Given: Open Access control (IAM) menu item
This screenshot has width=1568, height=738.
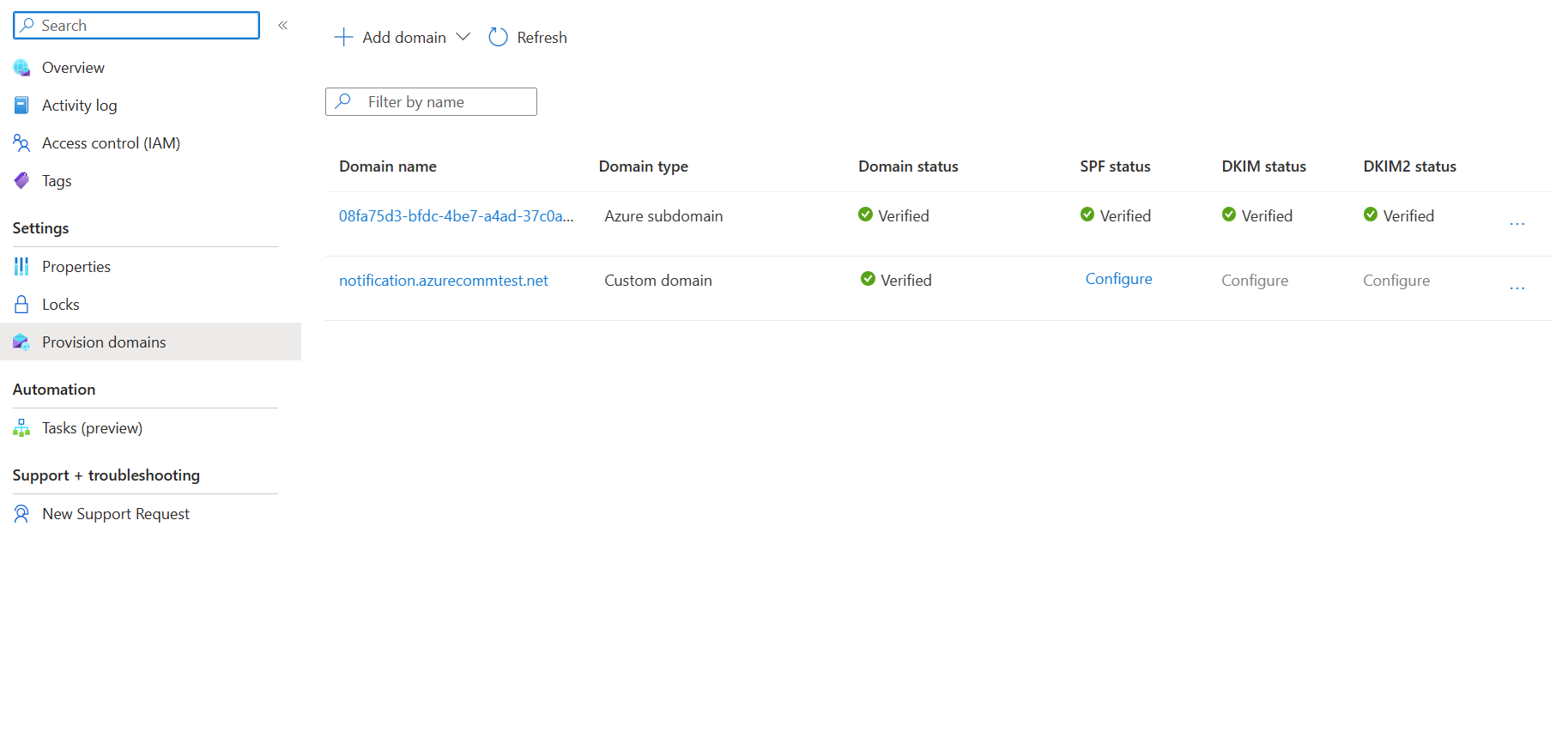Looking at the screenshot, I should pyautogui.click(x=150, y=143).
